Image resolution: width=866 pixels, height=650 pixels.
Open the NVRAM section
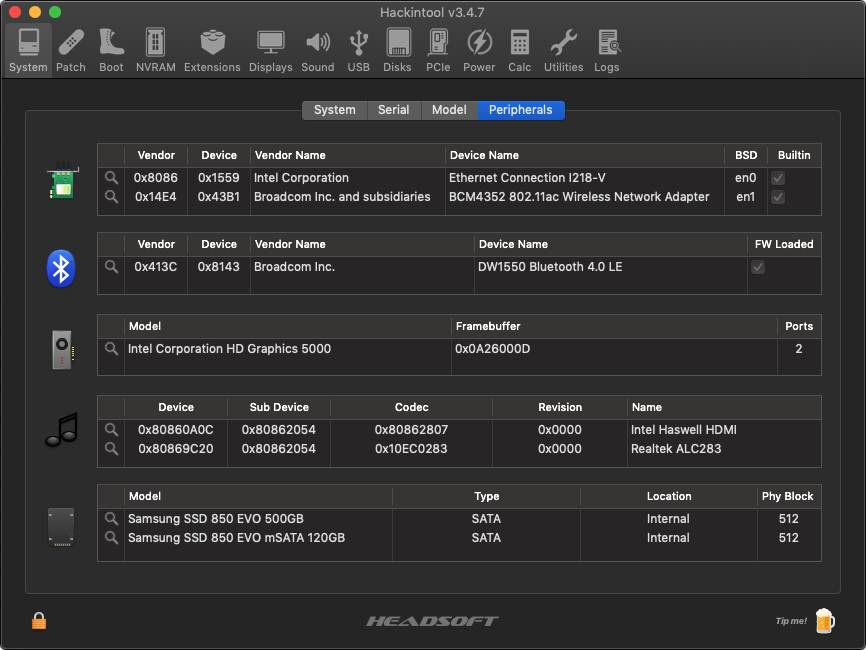155,51
